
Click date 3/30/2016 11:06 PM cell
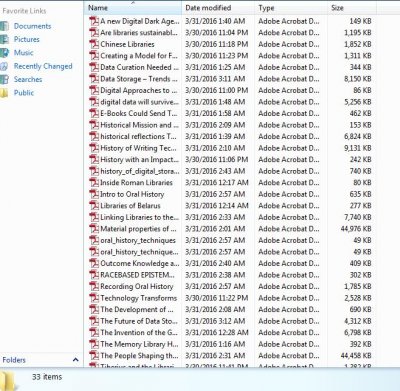[217, 159]
